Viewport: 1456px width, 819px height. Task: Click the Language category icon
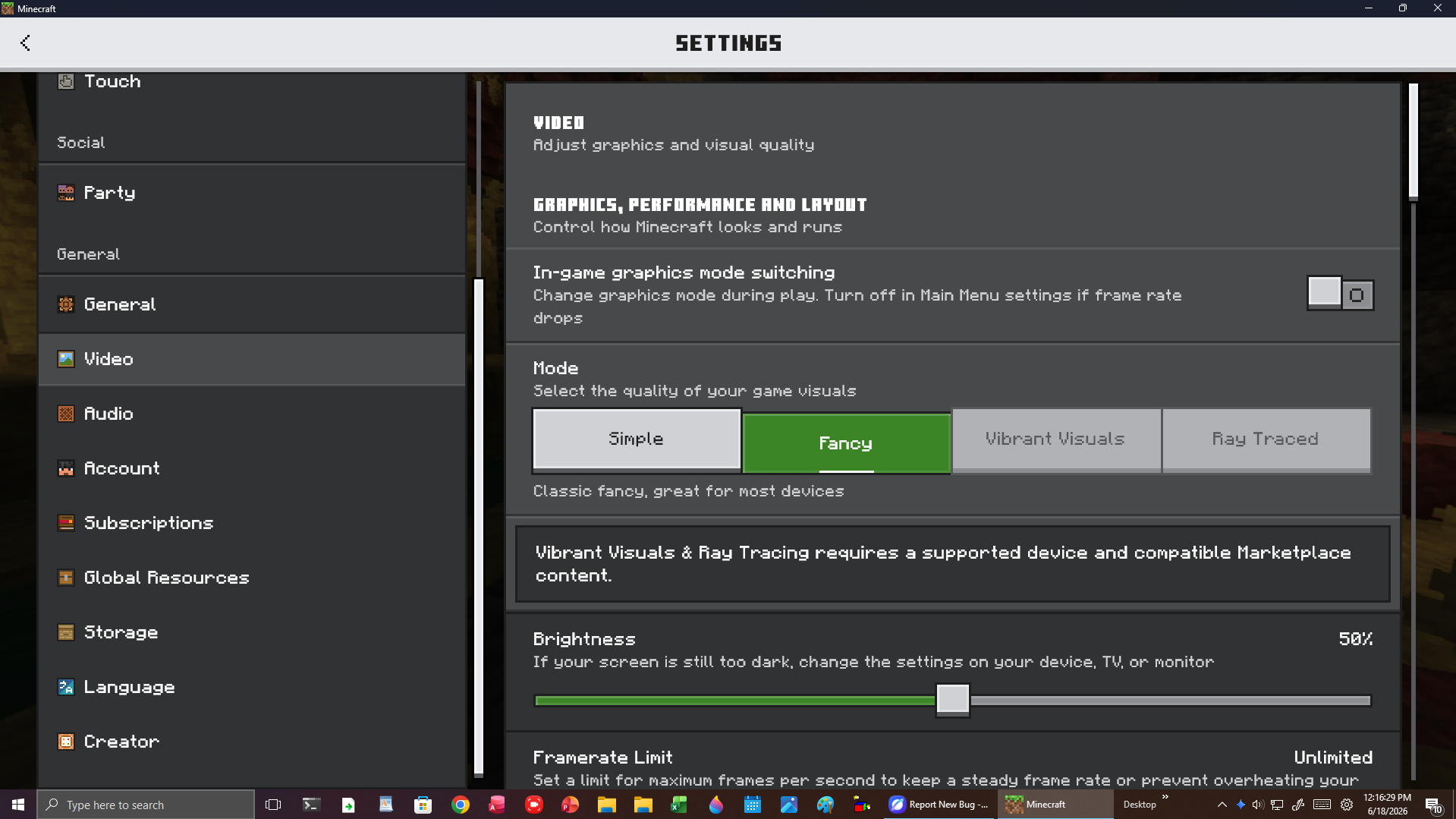(66, 687)
